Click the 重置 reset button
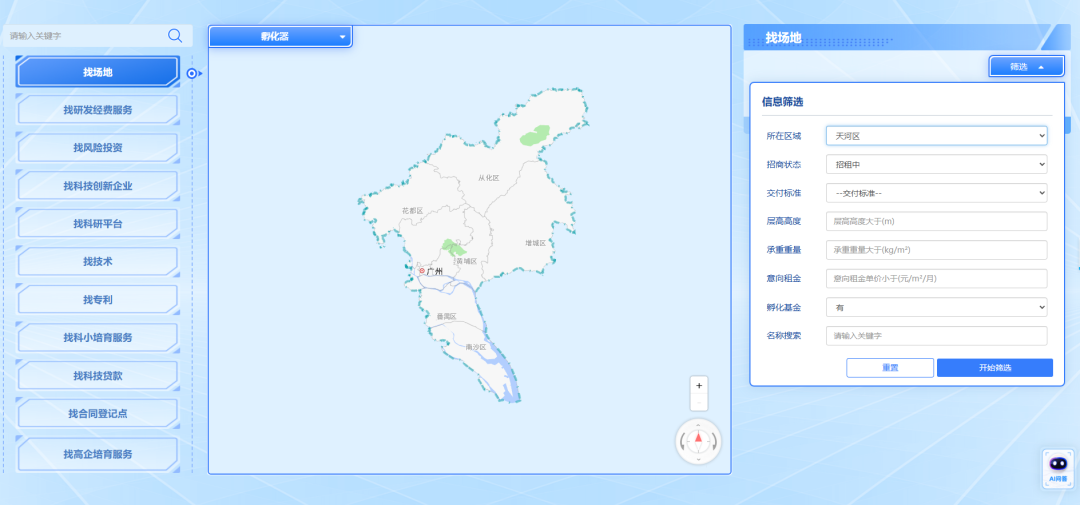The height and width of the screenshot is (505, 1080). (x=889, y=368)
